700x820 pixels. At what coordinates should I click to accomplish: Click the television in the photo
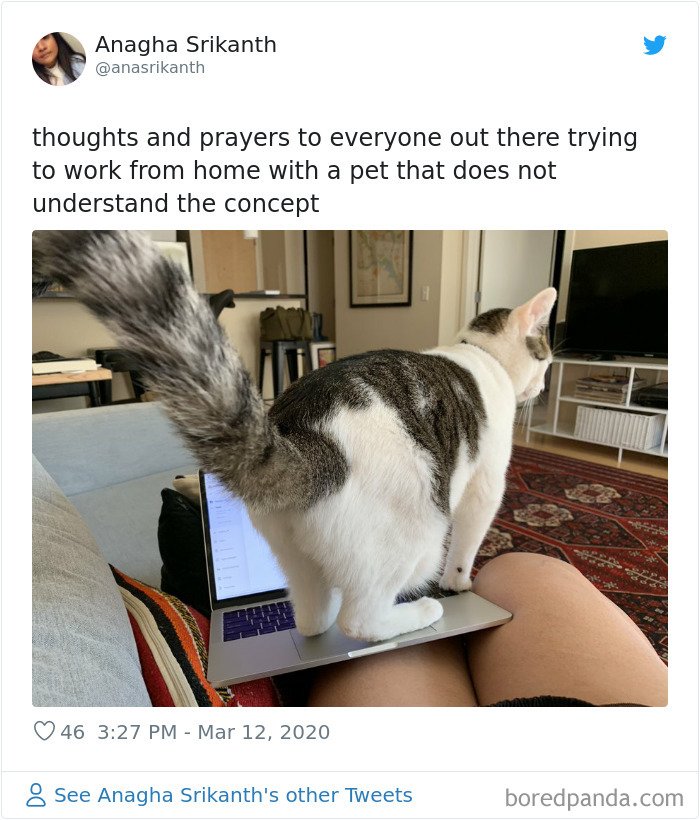pyautogui.click(x=616, y=298)
